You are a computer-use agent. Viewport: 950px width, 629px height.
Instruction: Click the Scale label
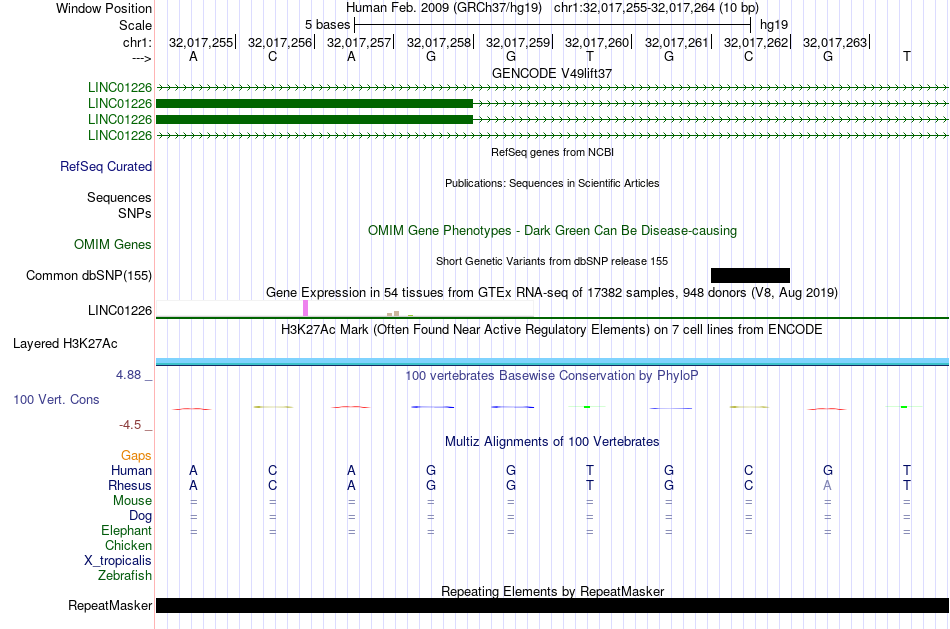[135, 25]
